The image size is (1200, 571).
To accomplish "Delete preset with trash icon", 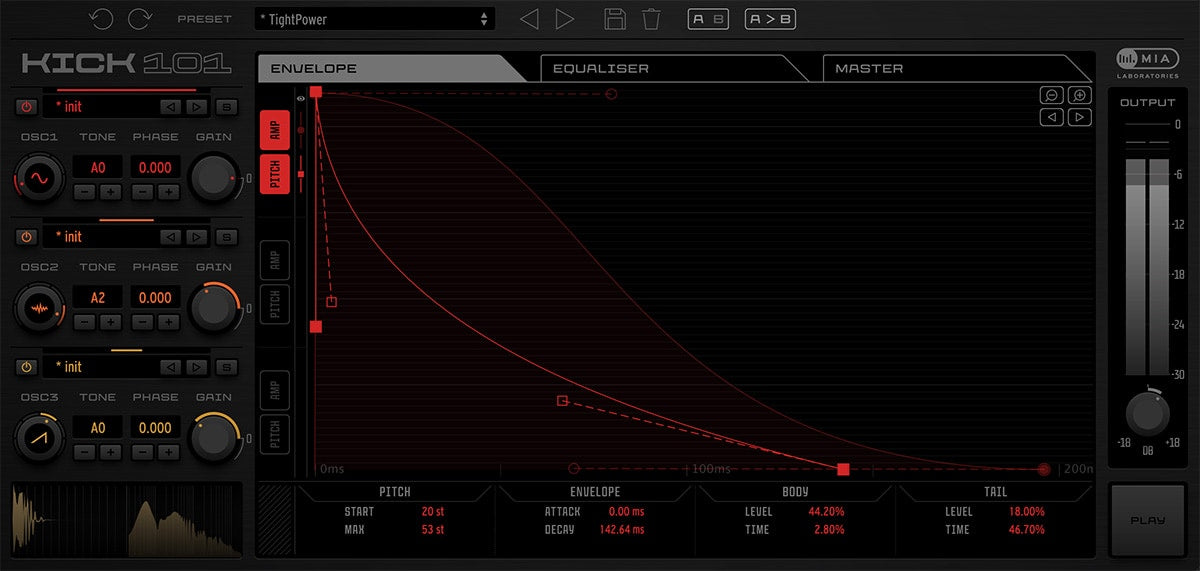I will (x=651, y=19).
